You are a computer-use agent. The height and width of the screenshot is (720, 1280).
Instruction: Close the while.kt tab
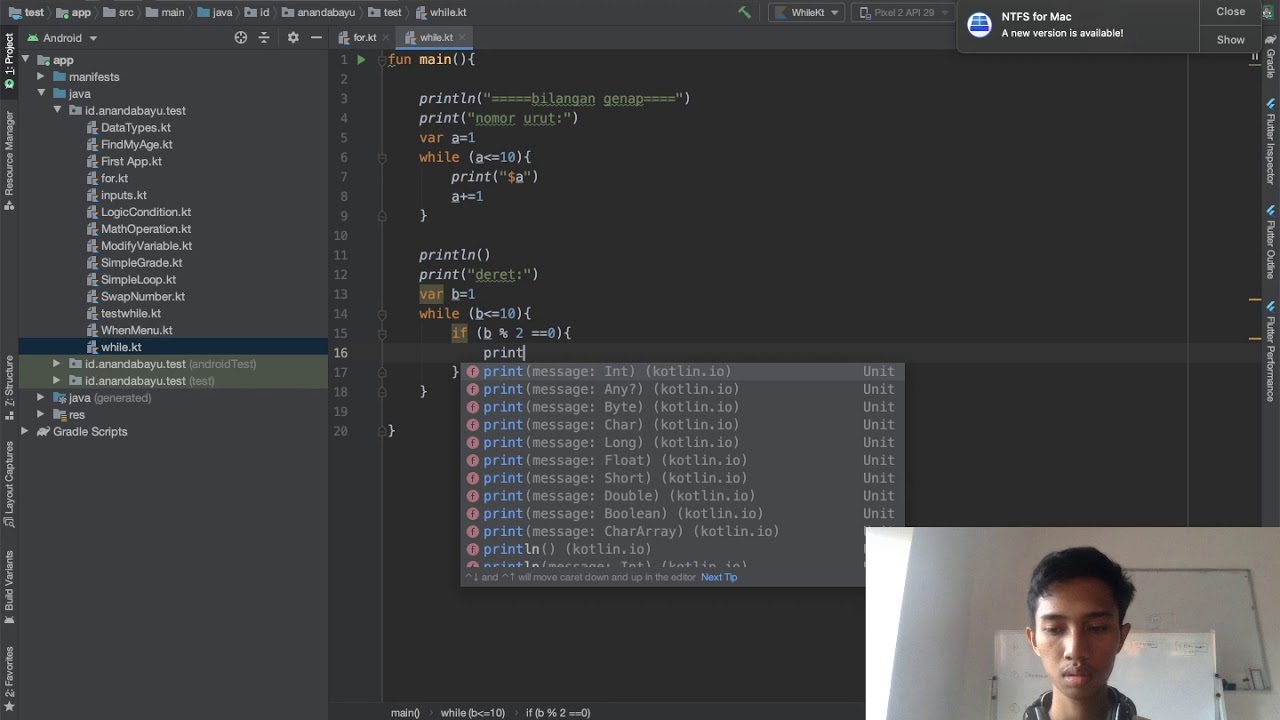click(463, 37)
